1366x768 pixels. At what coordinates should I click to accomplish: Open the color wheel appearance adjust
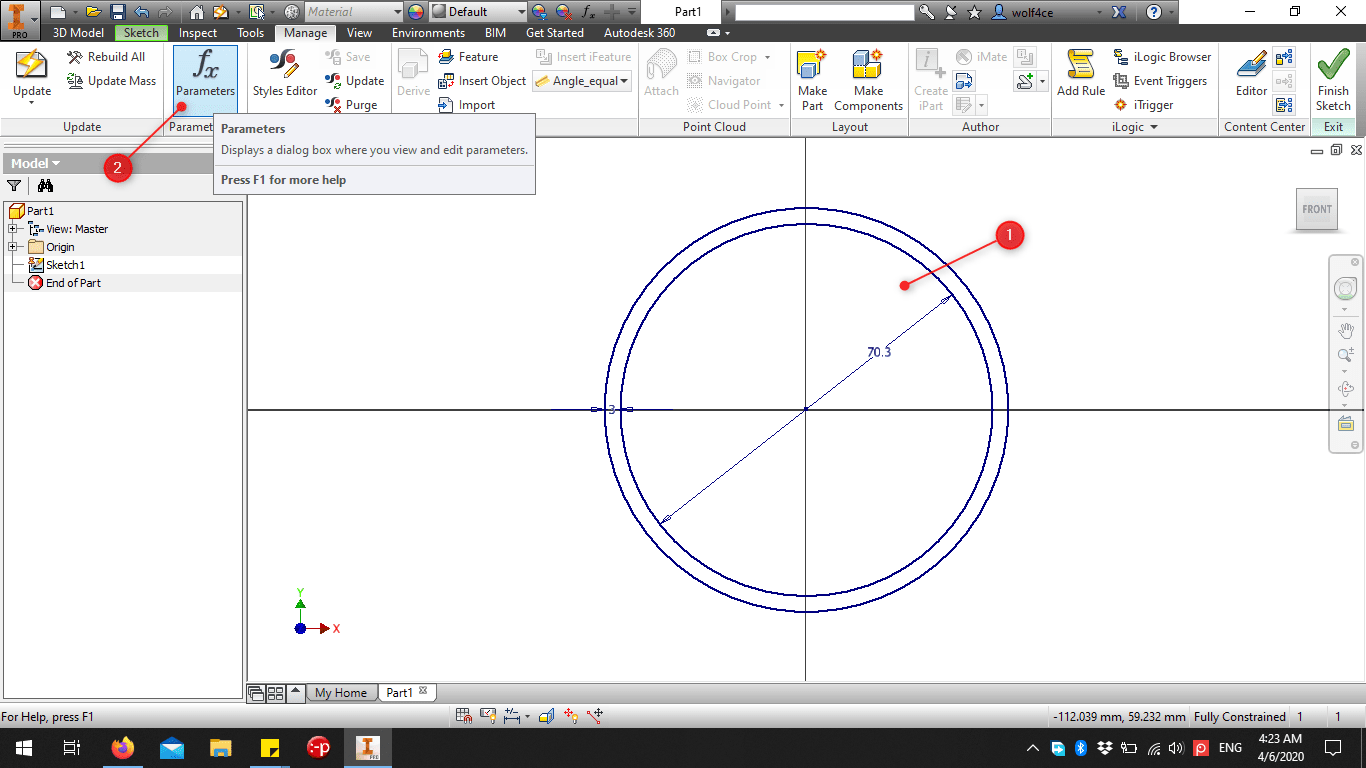pyautogui.click(x=416, y=12)
